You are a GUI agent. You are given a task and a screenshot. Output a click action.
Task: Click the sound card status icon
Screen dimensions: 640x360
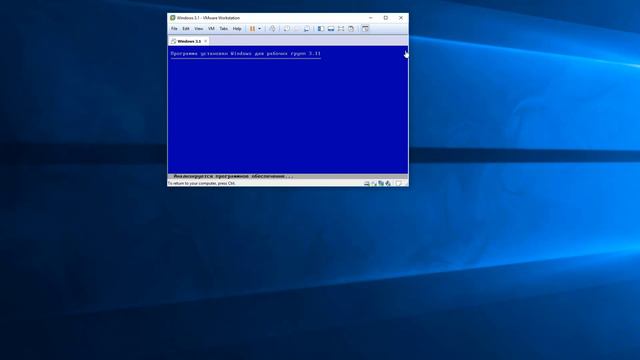coord(388,184)
